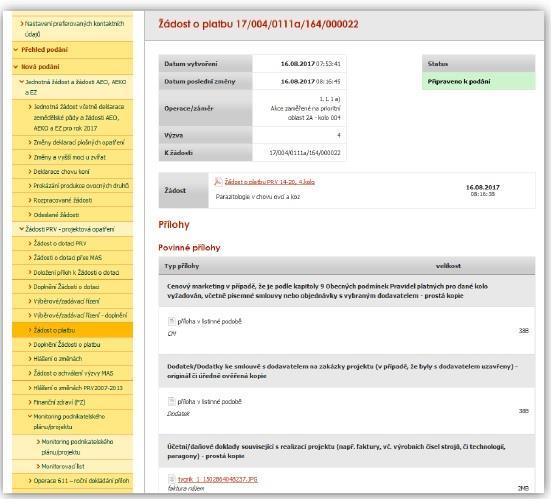Open Žádost o schválení výzvy MAS
551x499 pixels.
72,373
